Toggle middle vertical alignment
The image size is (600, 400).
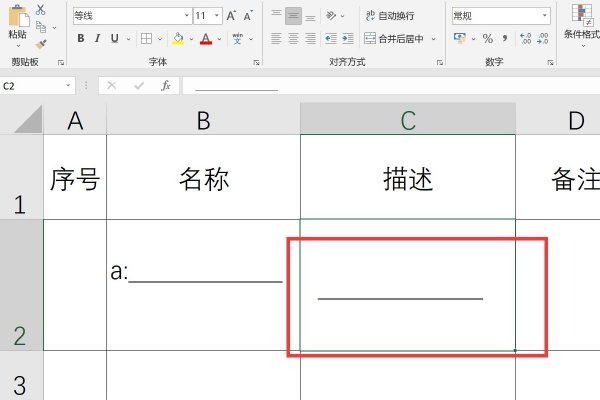(x=293, y=16)
